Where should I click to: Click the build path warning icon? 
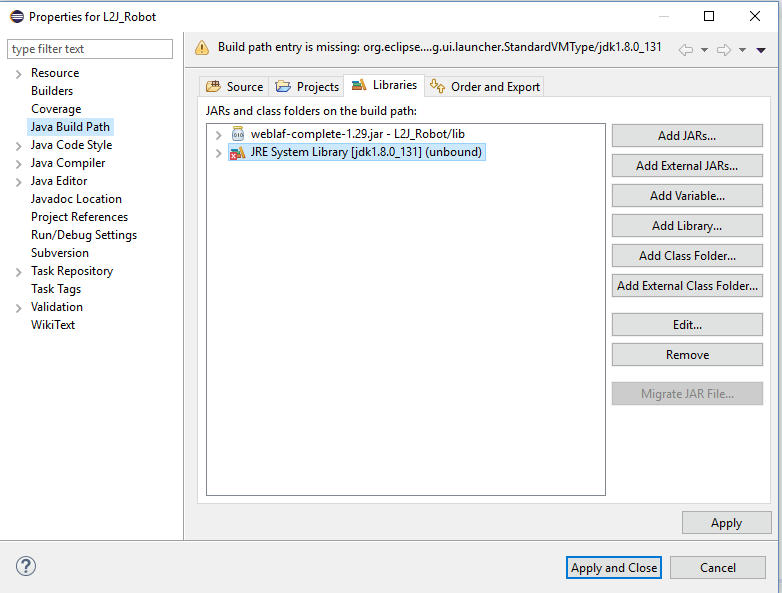click(202, 47)
